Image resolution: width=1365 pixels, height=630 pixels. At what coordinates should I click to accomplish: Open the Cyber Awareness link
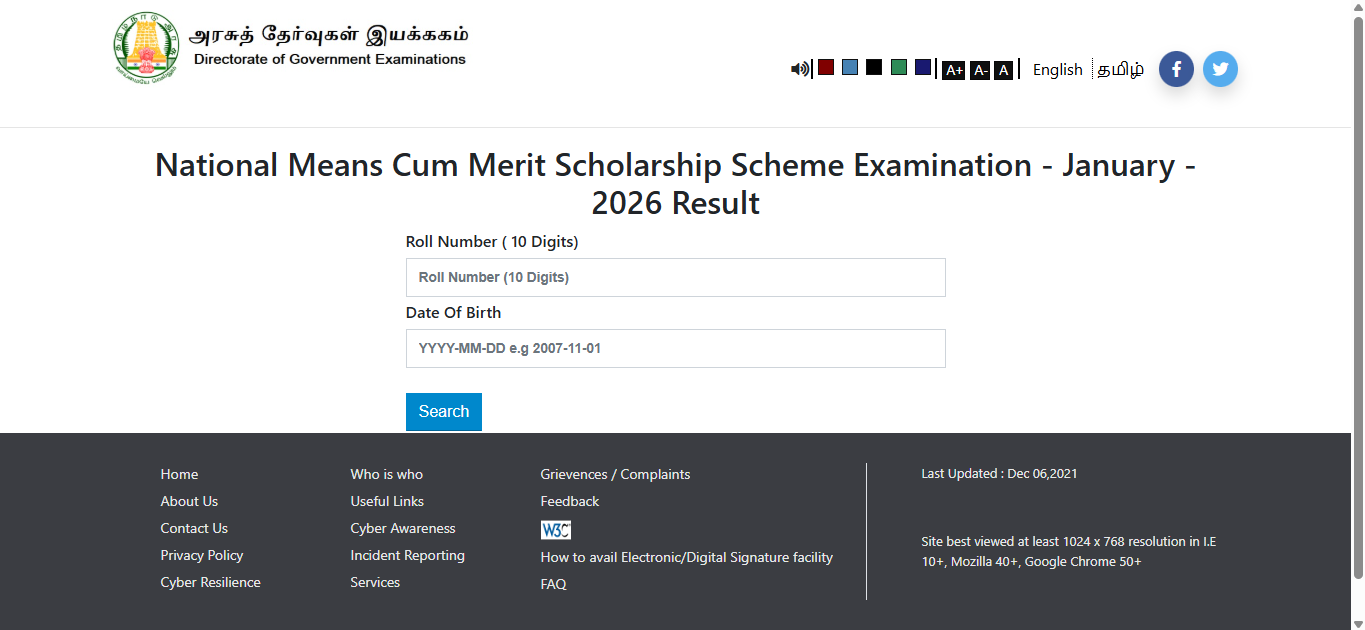[x=402, y=528]
